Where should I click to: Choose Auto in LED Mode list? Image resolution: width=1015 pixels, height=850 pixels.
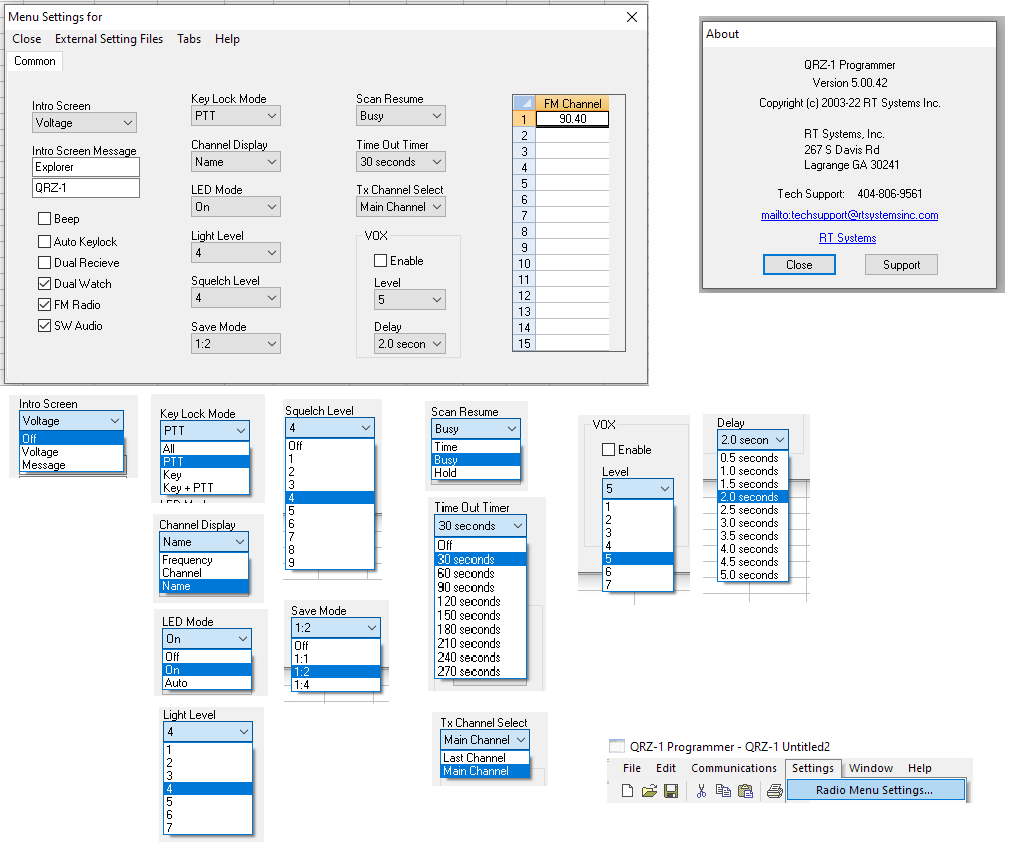(206, 683)
